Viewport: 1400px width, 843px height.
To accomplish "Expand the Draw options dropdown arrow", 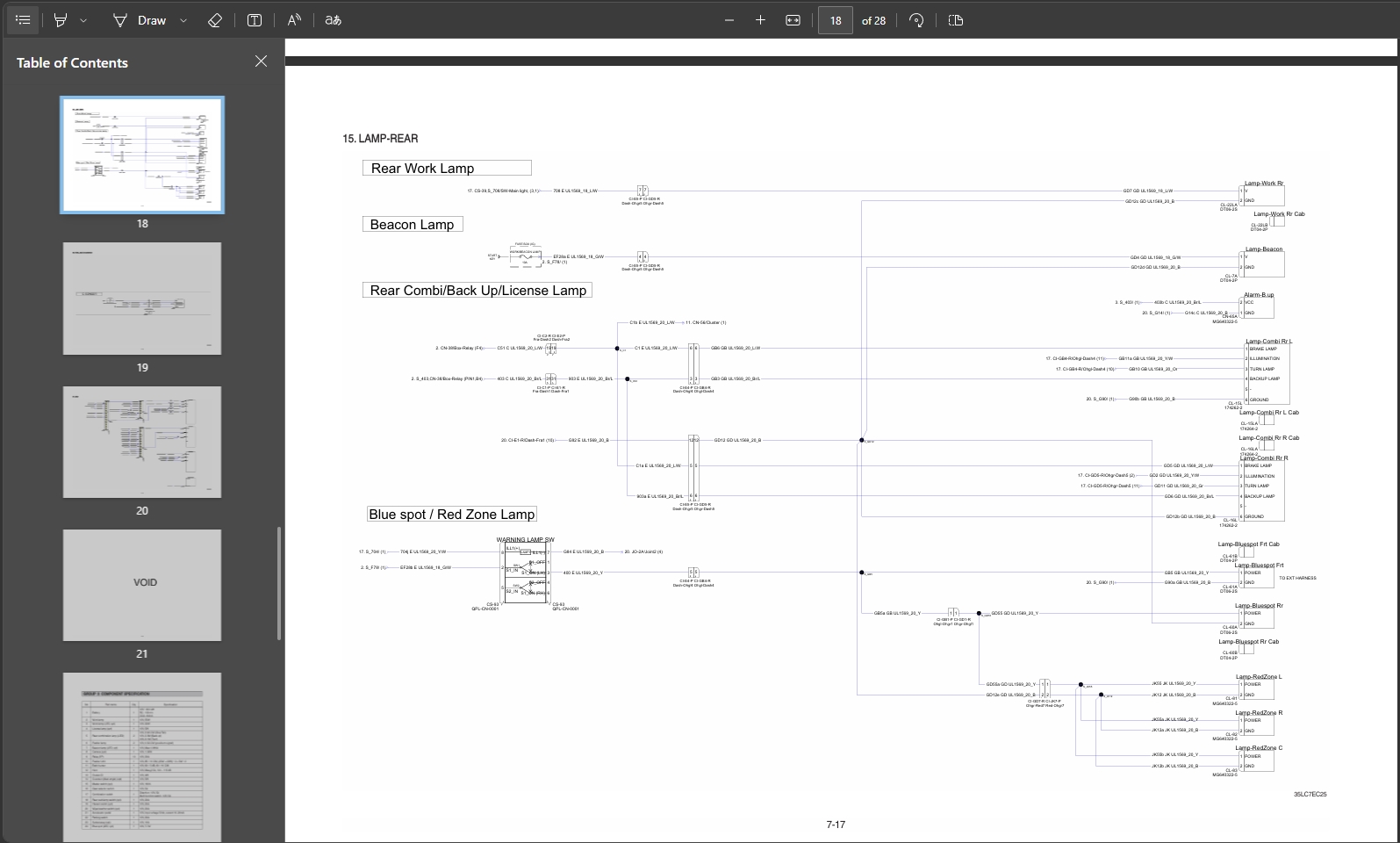I will click(x=183, y=20).
